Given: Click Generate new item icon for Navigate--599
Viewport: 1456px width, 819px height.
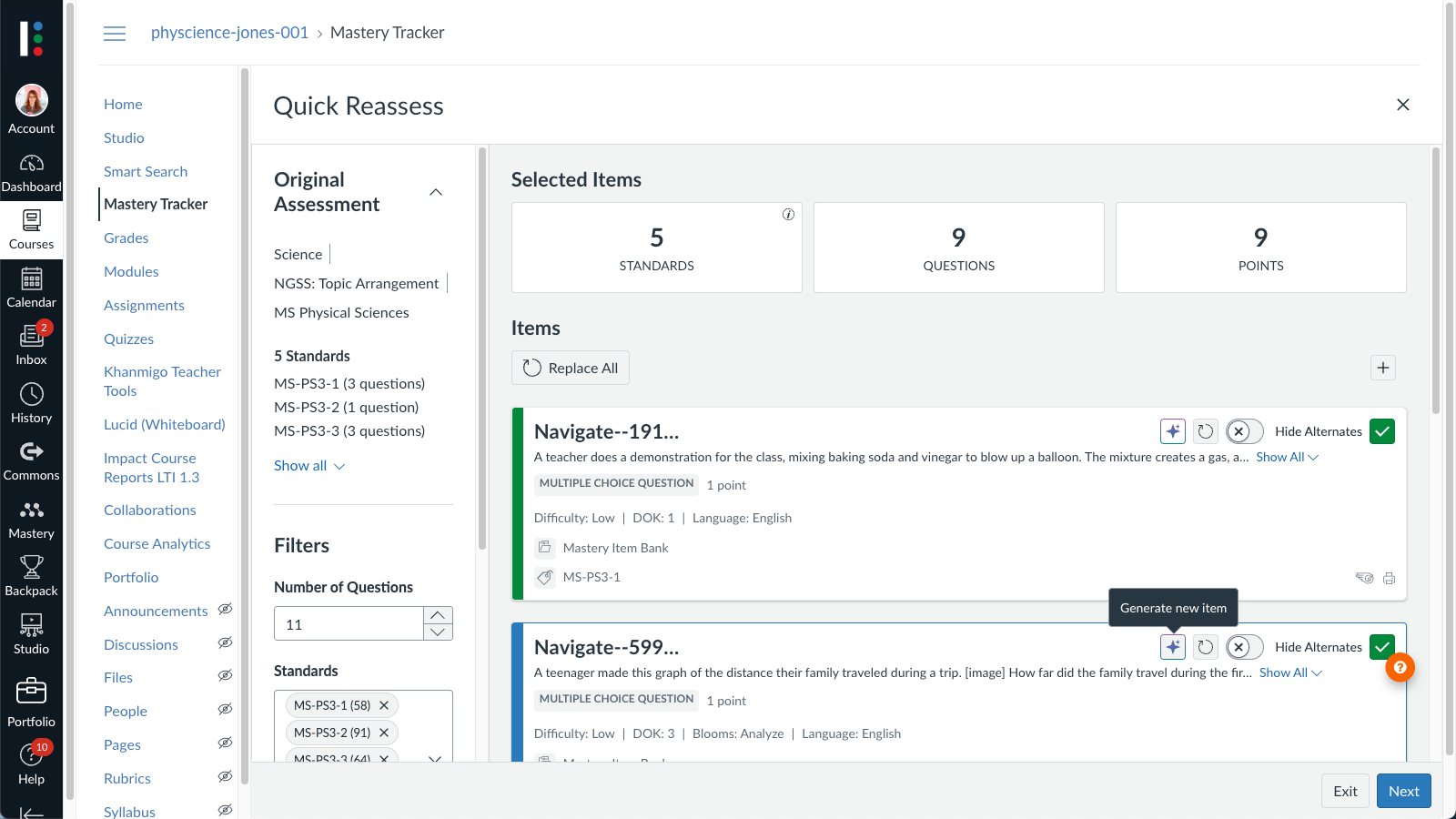Looking at the screenshot, I should [1173, 647].
